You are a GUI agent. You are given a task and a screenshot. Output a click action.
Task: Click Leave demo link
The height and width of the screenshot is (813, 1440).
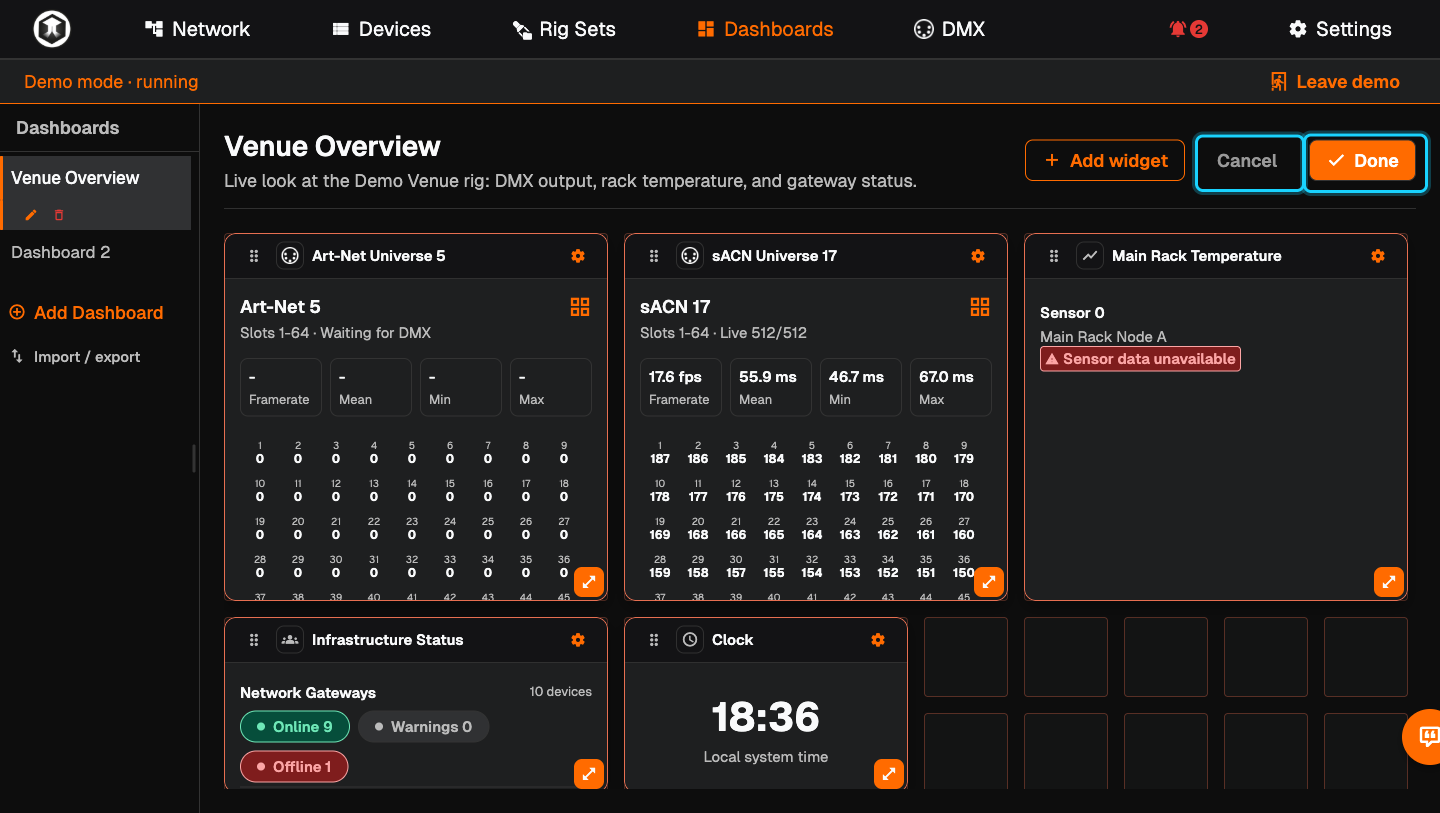click(1335, 82)
